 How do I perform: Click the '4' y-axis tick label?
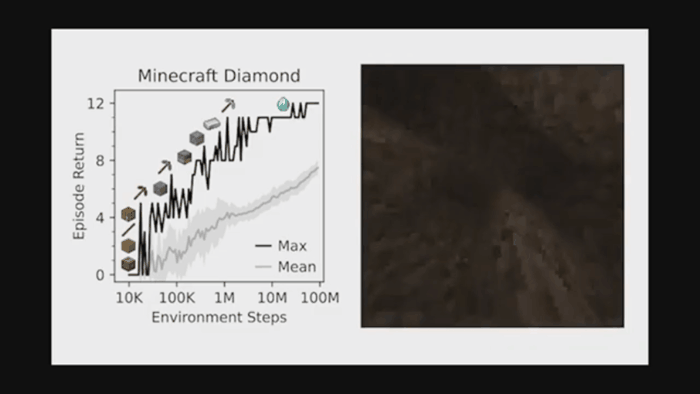tap(100, 218)
